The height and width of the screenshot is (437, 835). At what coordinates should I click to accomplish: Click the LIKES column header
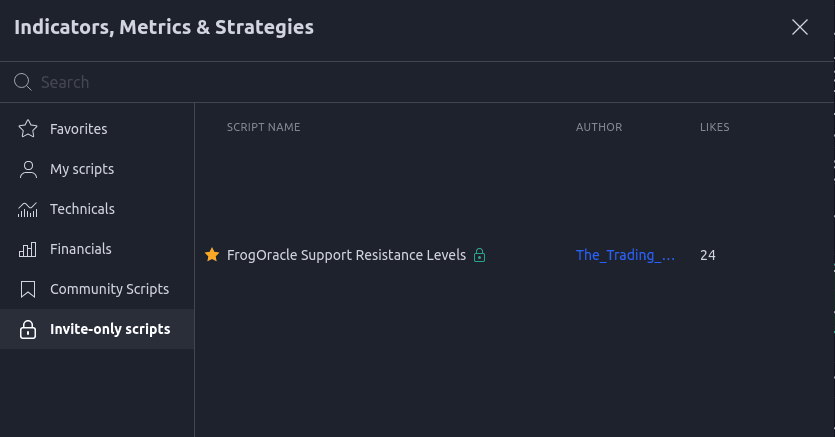pos(715,127)
